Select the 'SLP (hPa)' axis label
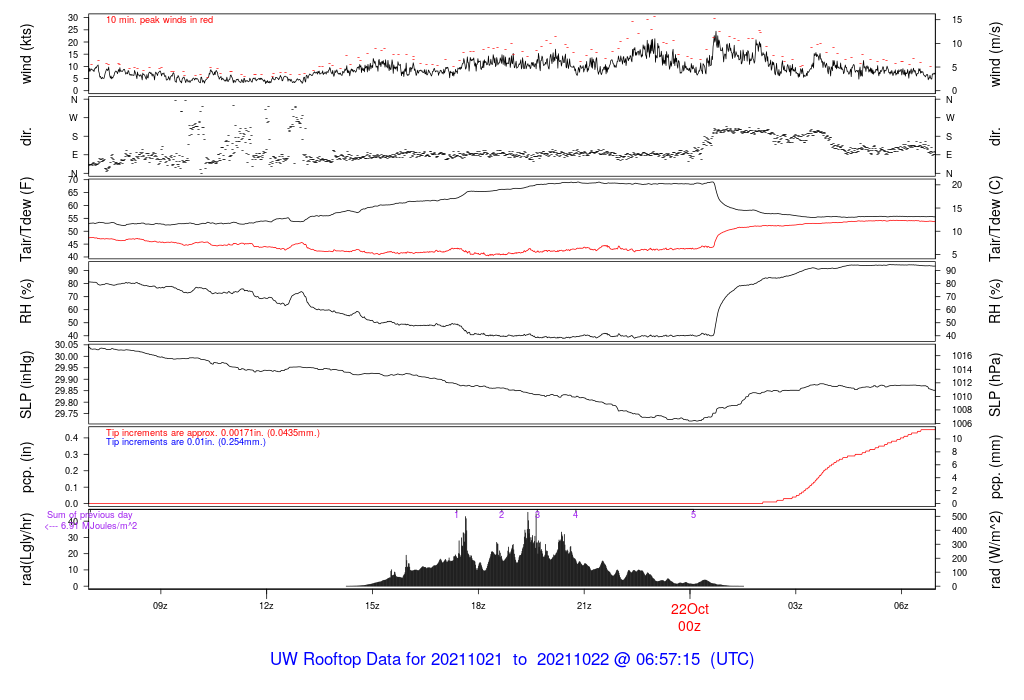1024x700 pixels. point(995,385)
